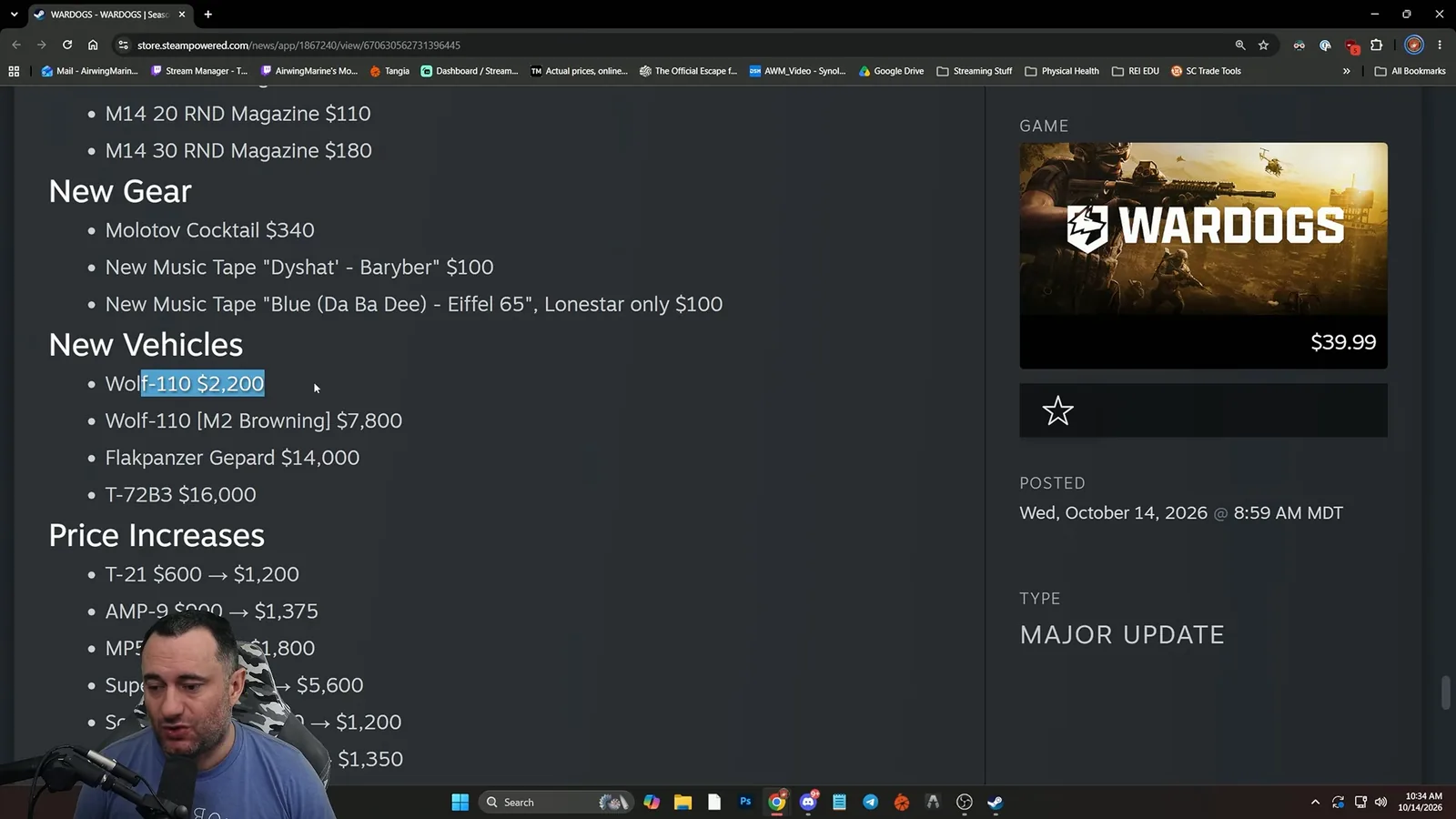
Task: Open Telegram from the taskbar
Action: coord(870,802)
